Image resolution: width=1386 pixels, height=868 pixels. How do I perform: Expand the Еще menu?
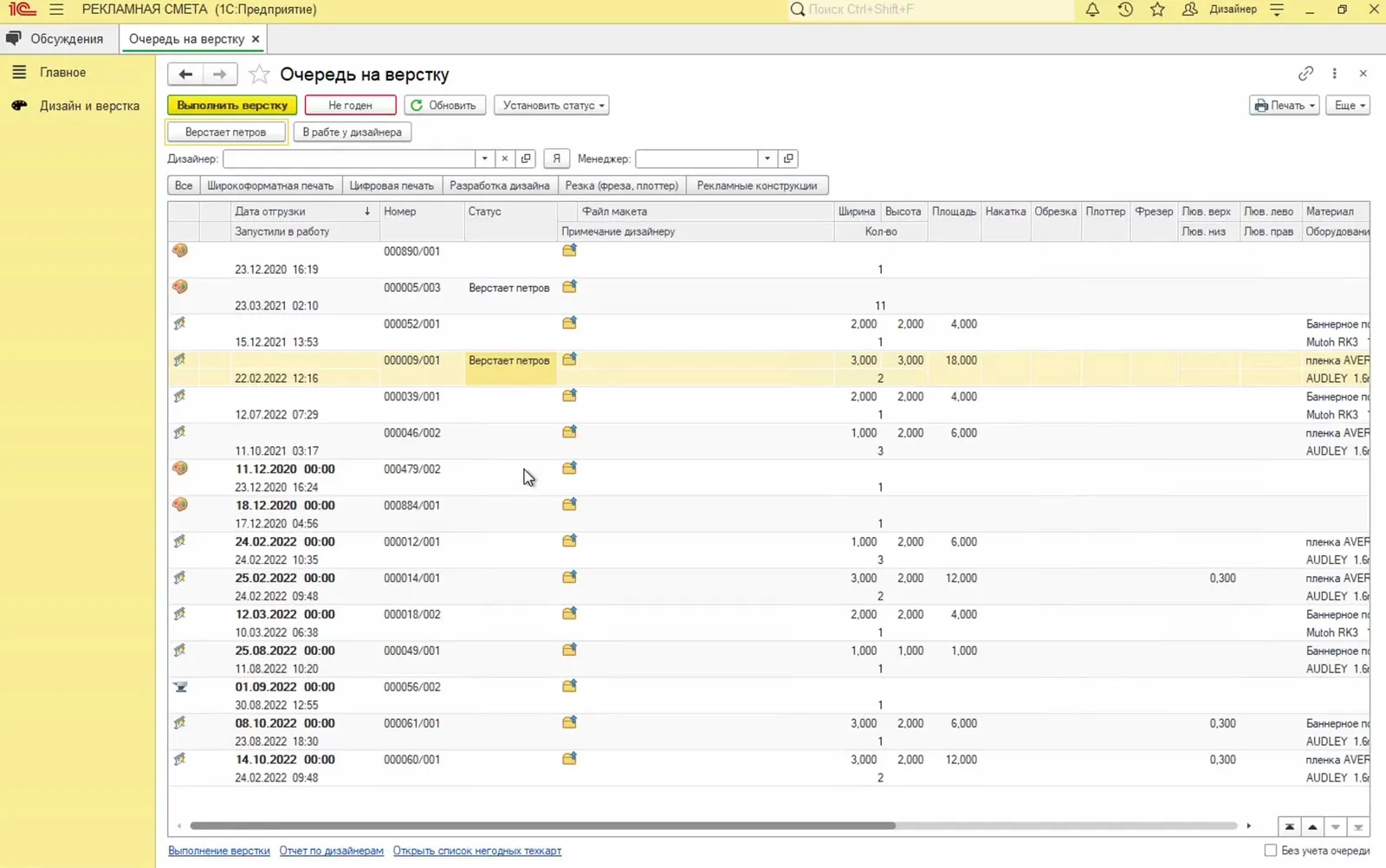point(1348,106)
